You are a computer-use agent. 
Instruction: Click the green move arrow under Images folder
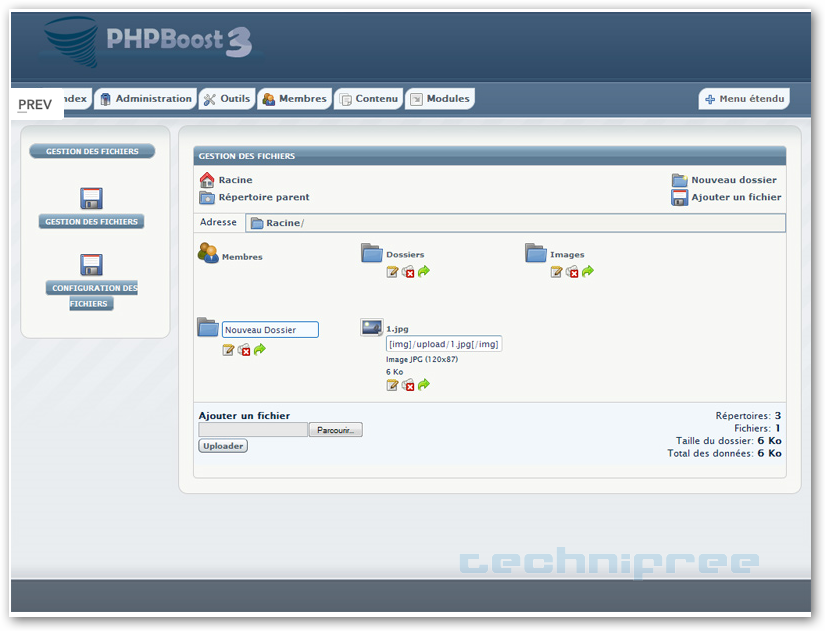click(x=588, y=272)
